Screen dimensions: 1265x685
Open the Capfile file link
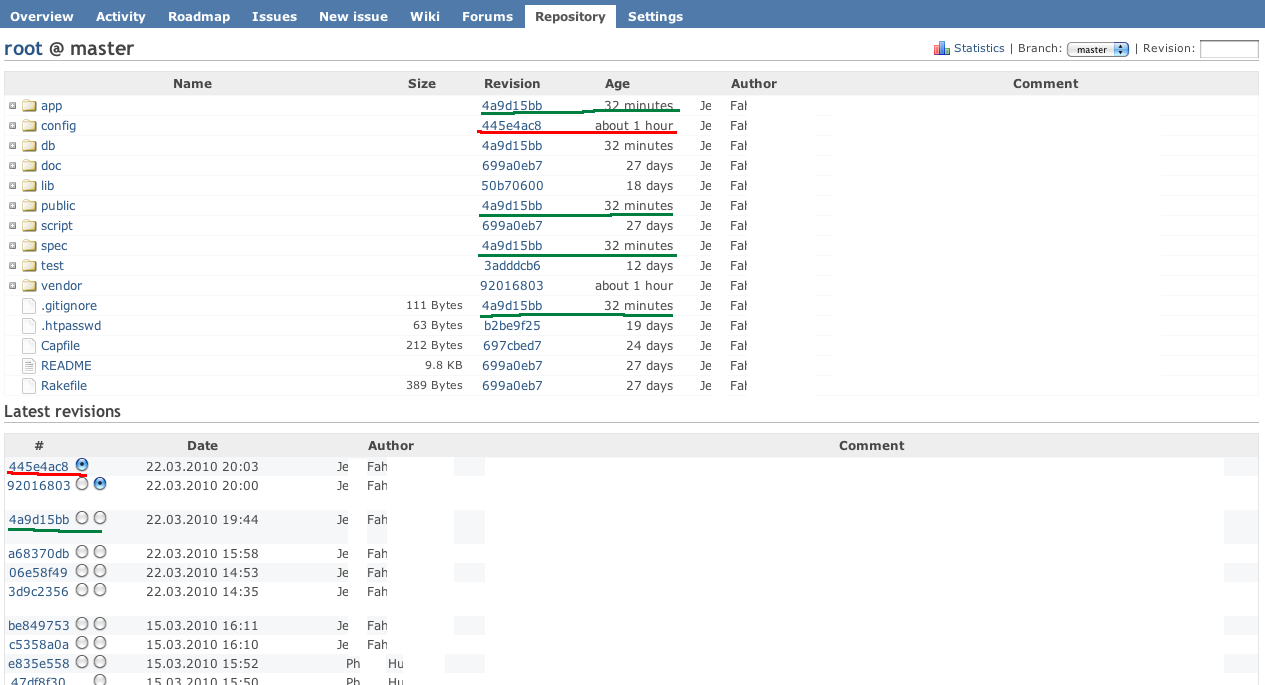pos(61,346)
